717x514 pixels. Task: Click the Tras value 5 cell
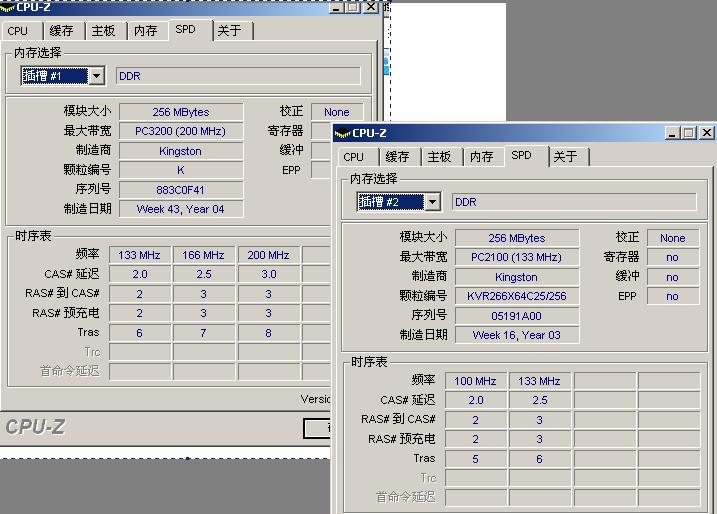[476, 459]
